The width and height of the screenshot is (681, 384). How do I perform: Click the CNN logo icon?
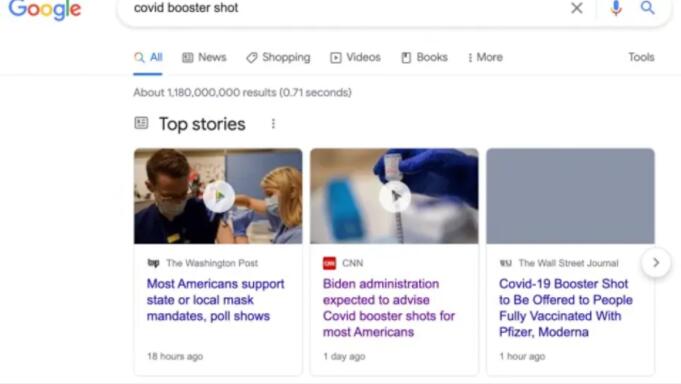(329, 263)
